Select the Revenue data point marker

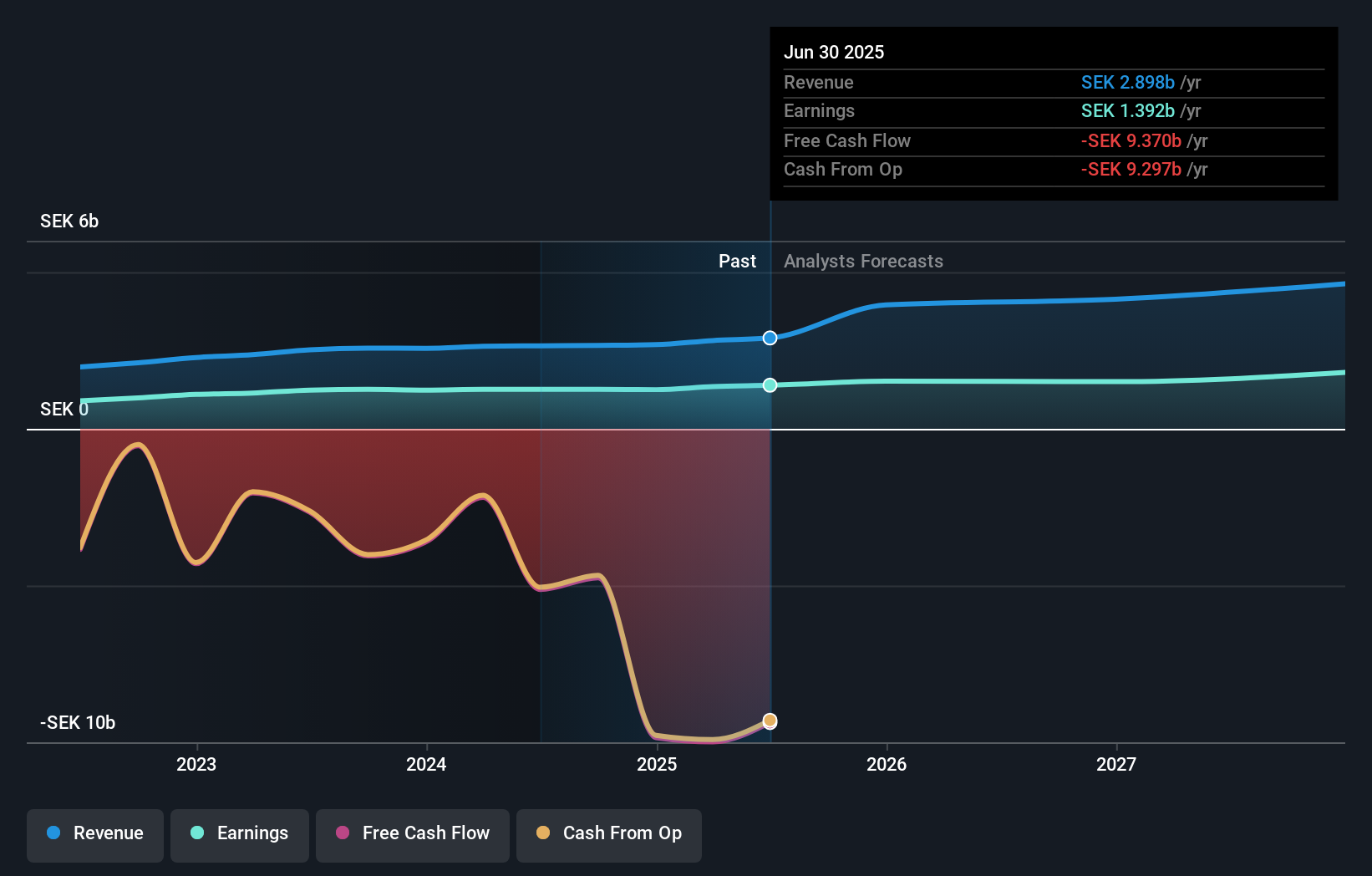tap(770, 338)
